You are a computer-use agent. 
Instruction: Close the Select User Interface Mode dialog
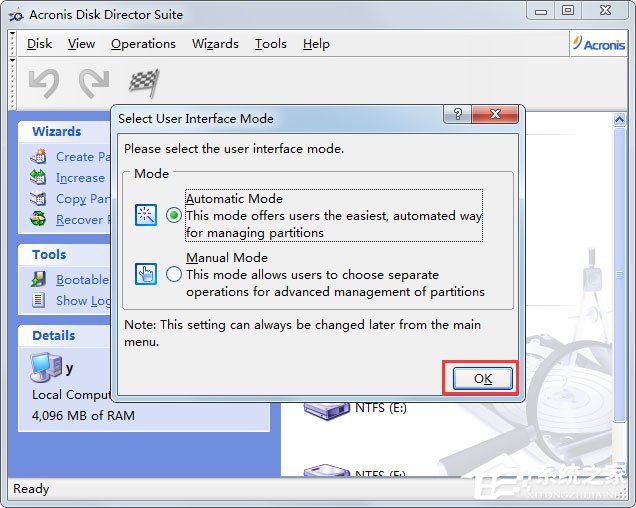tap(495, 114)
